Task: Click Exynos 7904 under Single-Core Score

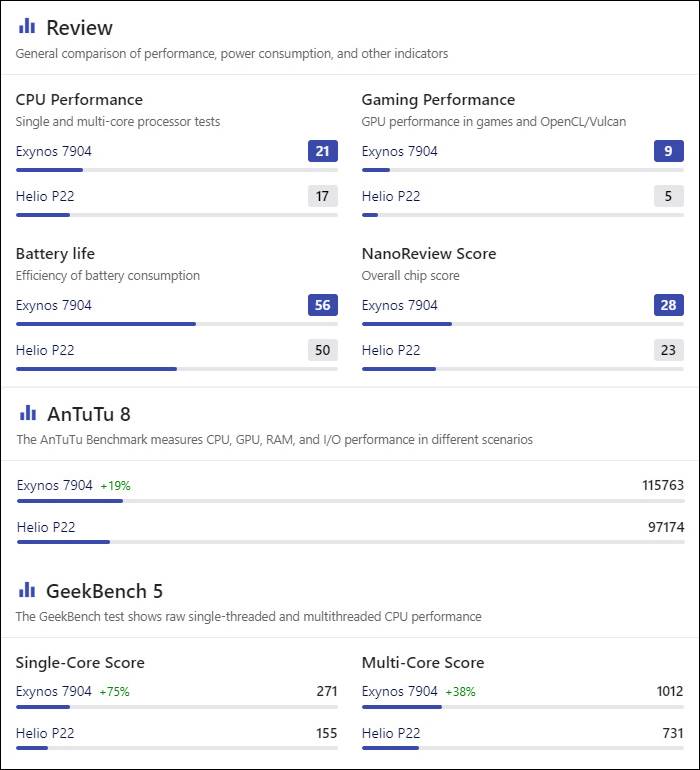Action: pos(53,691)
